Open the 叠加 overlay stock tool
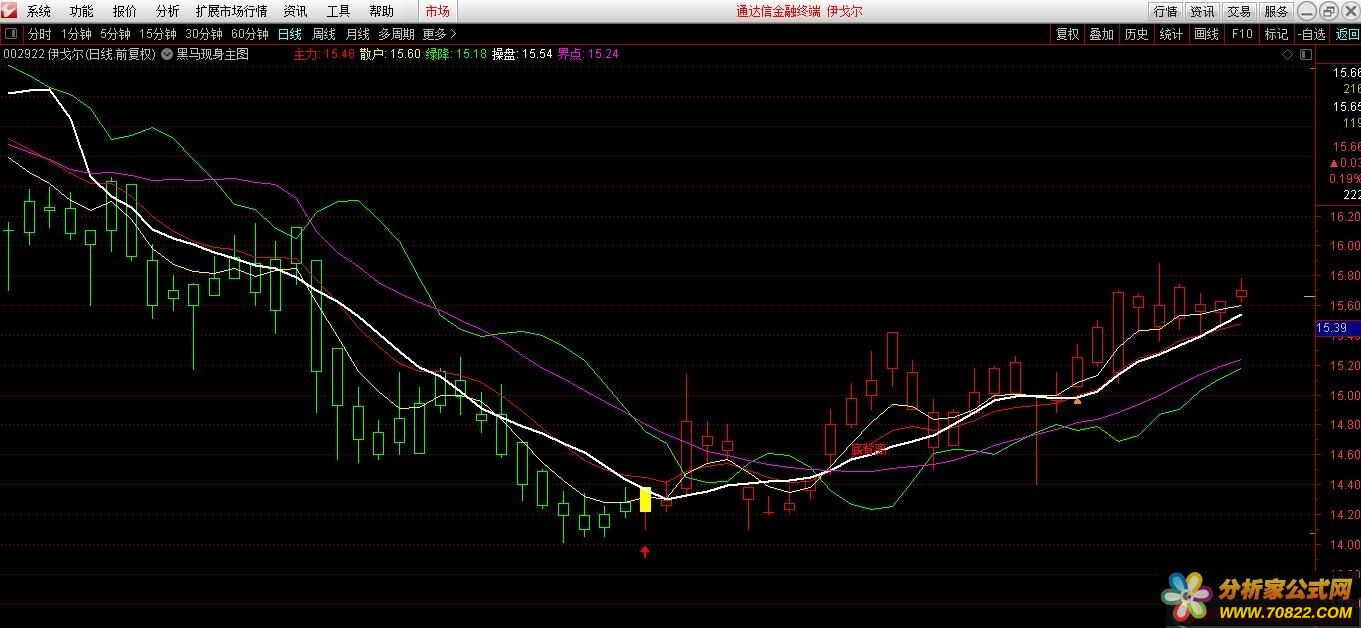This screenshot has height=628, width=1361. click(1101, 33)
